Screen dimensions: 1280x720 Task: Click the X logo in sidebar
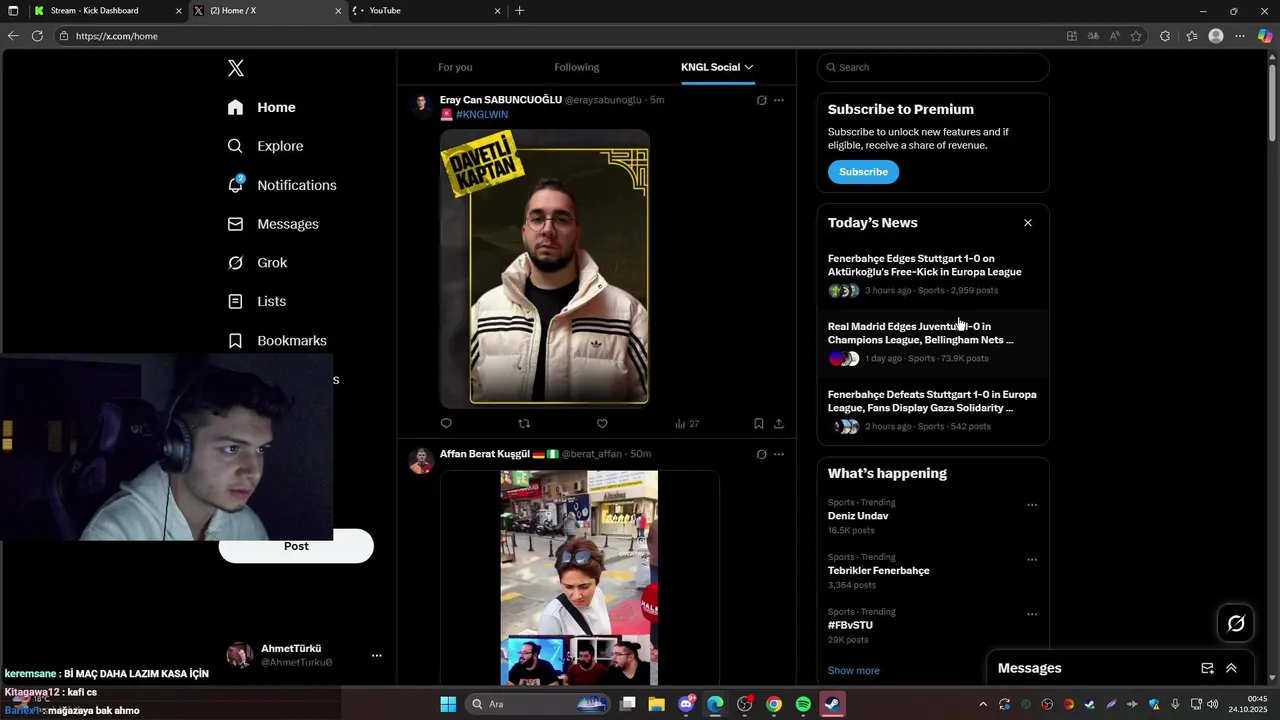click(x=236, y=68)
